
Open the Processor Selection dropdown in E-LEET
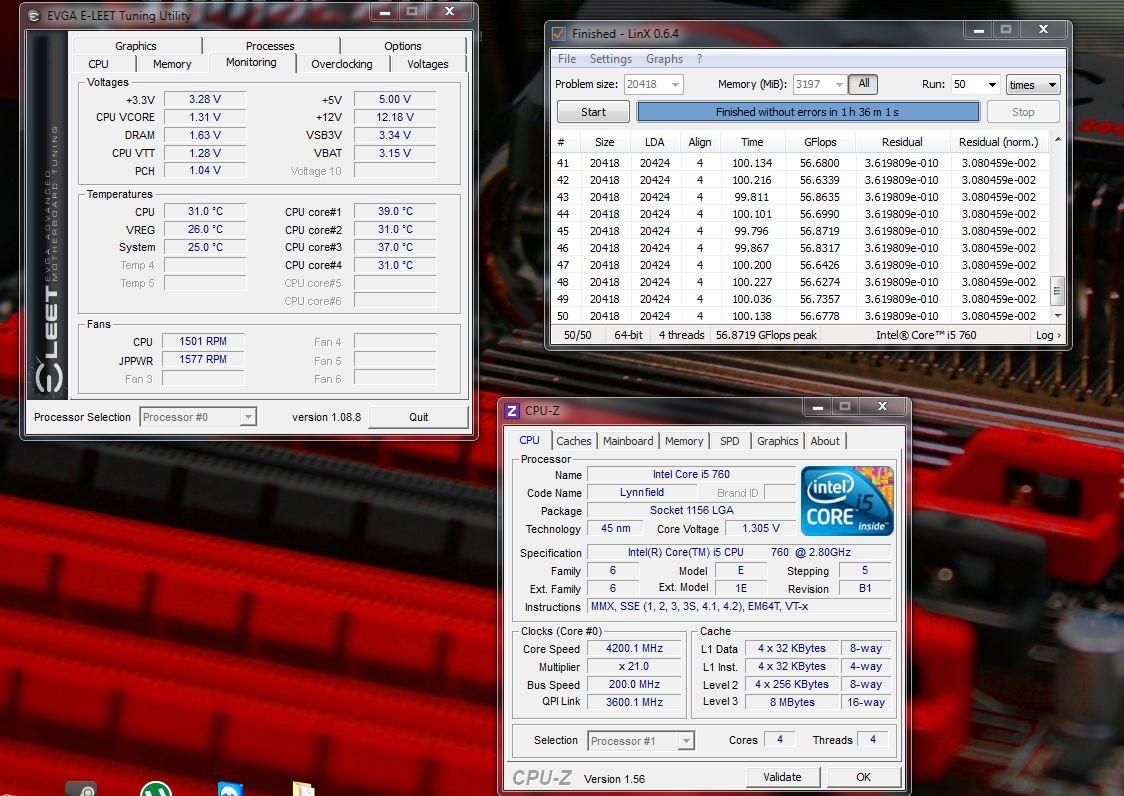pos(247,417)
